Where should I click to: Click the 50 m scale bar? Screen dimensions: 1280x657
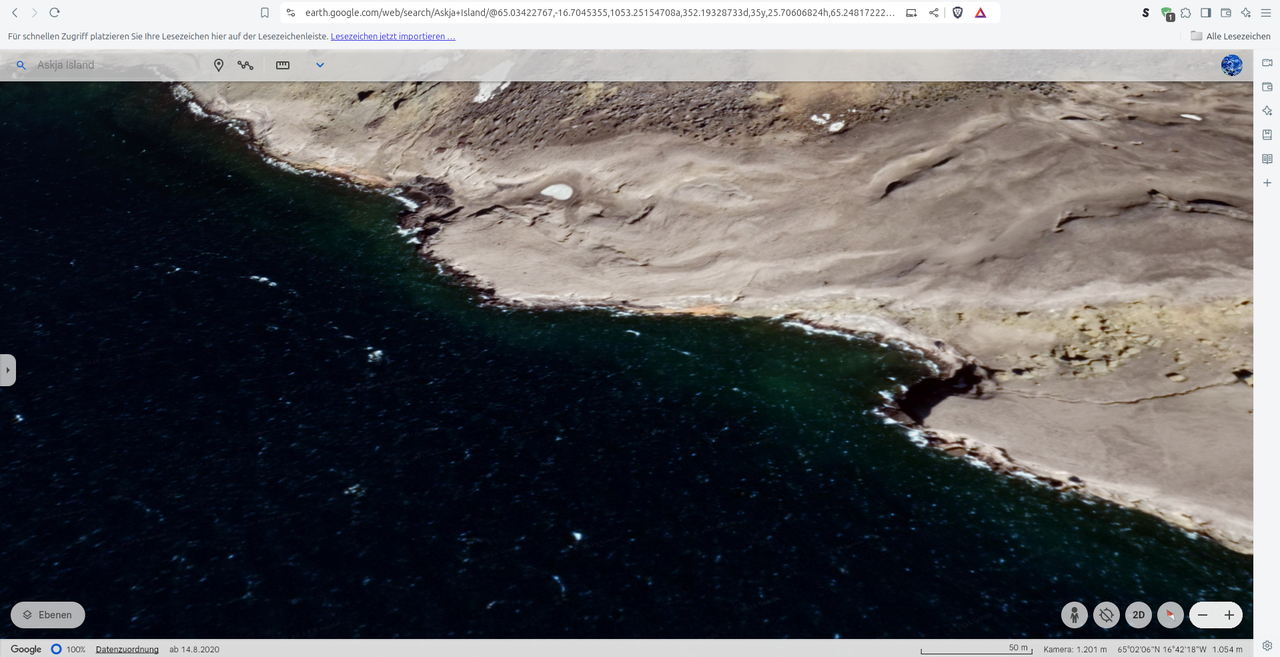pyautogui.click(x=976, y=649)
